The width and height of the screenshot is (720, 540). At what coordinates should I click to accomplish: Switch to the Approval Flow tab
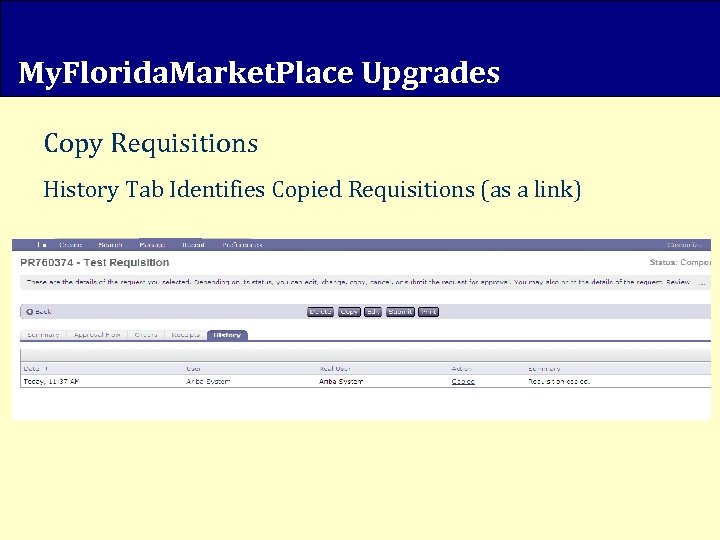point(97,335)
